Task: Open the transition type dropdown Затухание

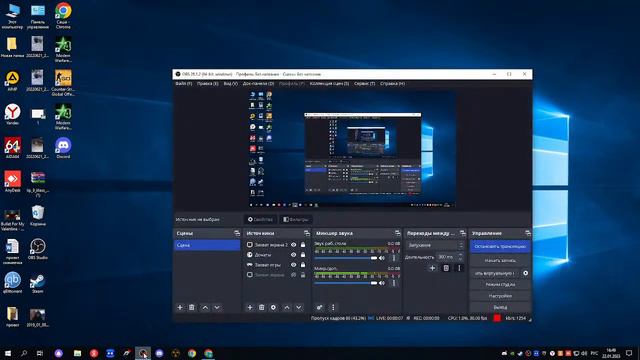Action: (x=435, y=245)
